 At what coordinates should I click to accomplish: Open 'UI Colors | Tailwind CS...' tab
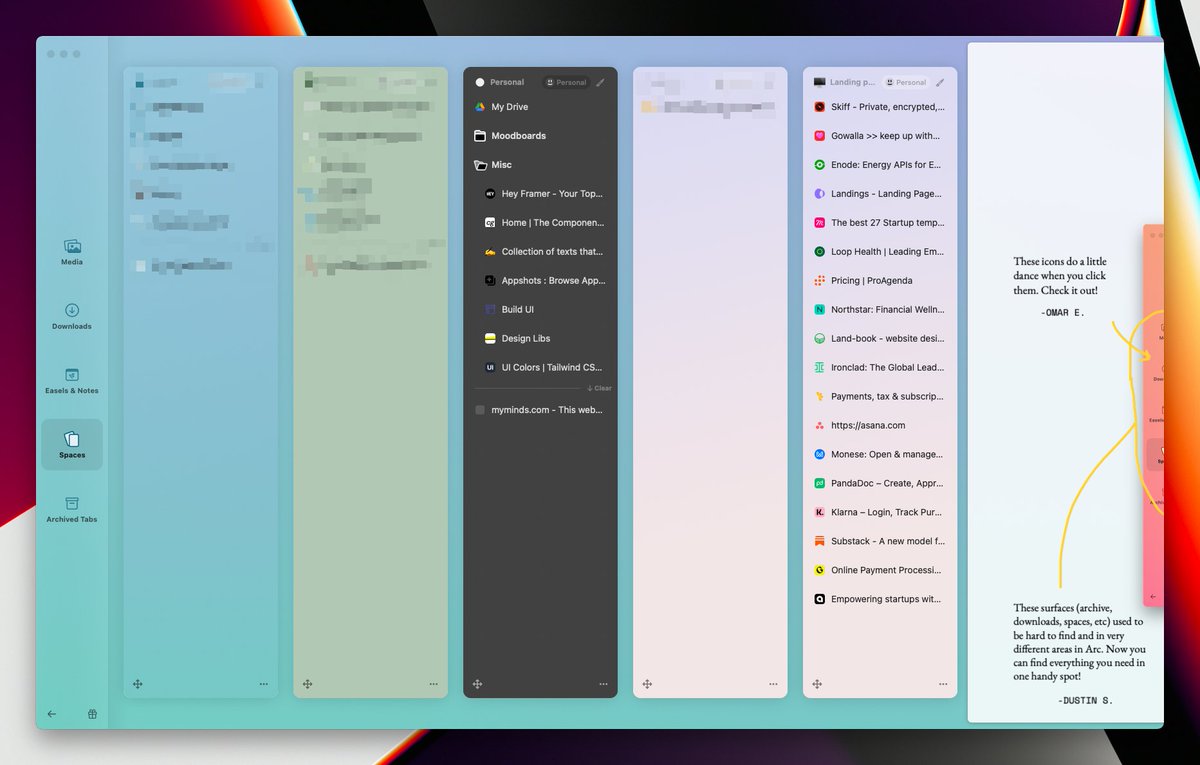[x=545, y=368]
